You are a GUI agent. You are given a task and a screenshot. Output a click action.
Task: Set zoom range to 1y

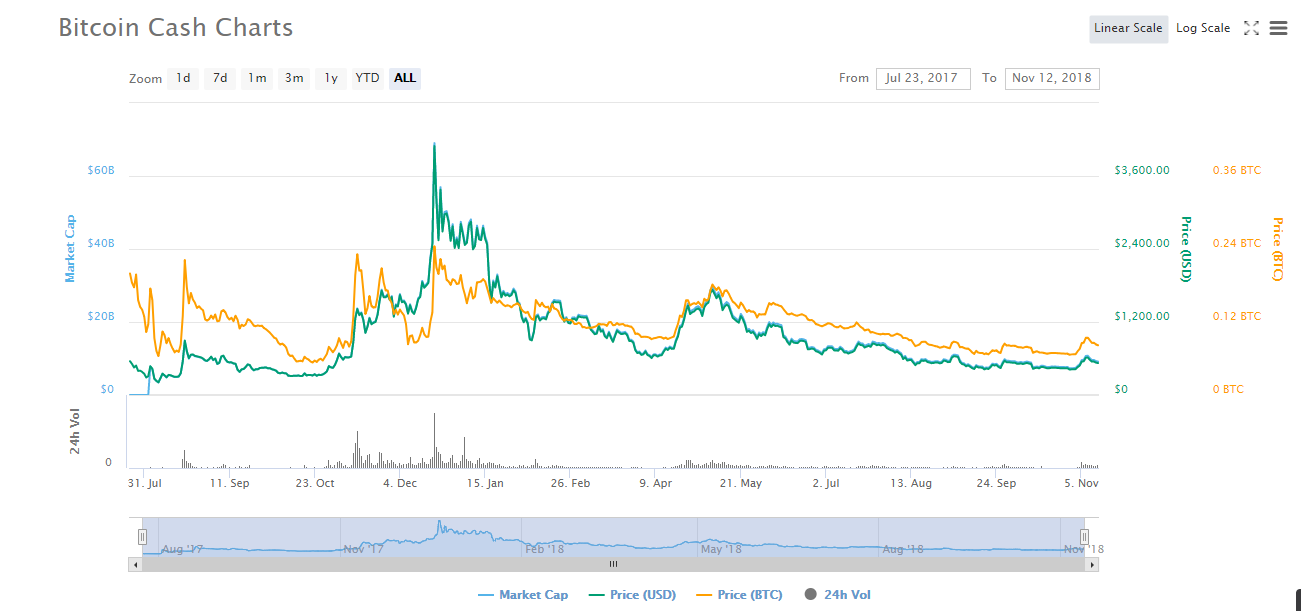pos(331,78)
